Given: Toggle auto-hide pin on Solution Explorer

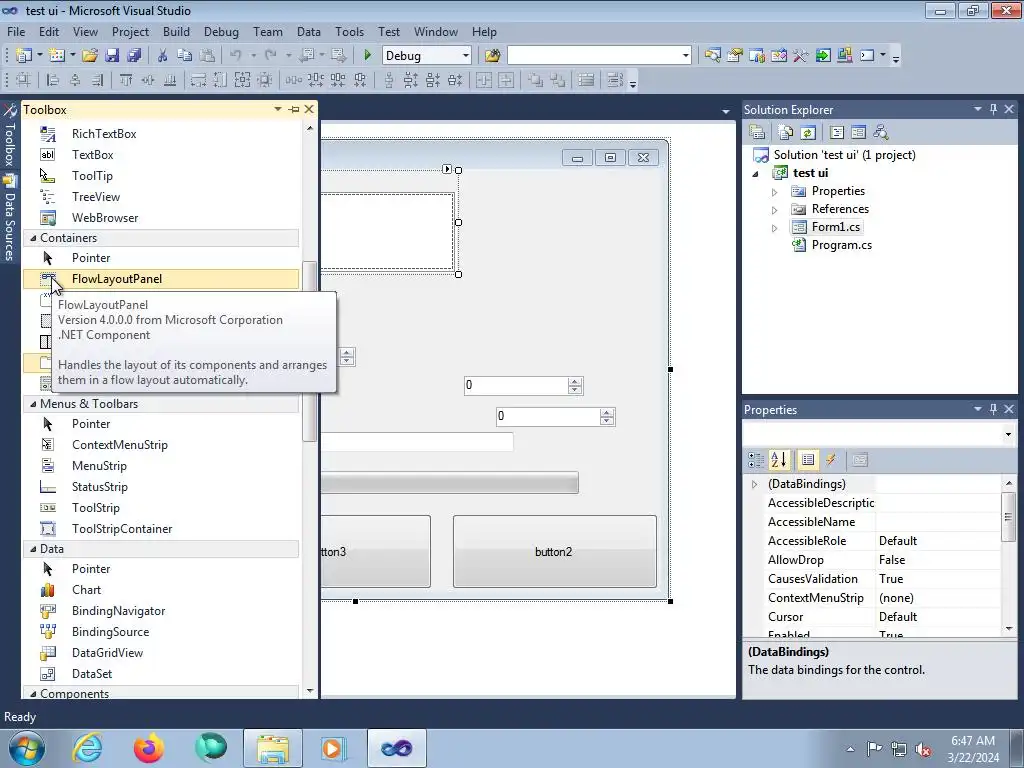Looking at the screenshot, I should [993, 109].
